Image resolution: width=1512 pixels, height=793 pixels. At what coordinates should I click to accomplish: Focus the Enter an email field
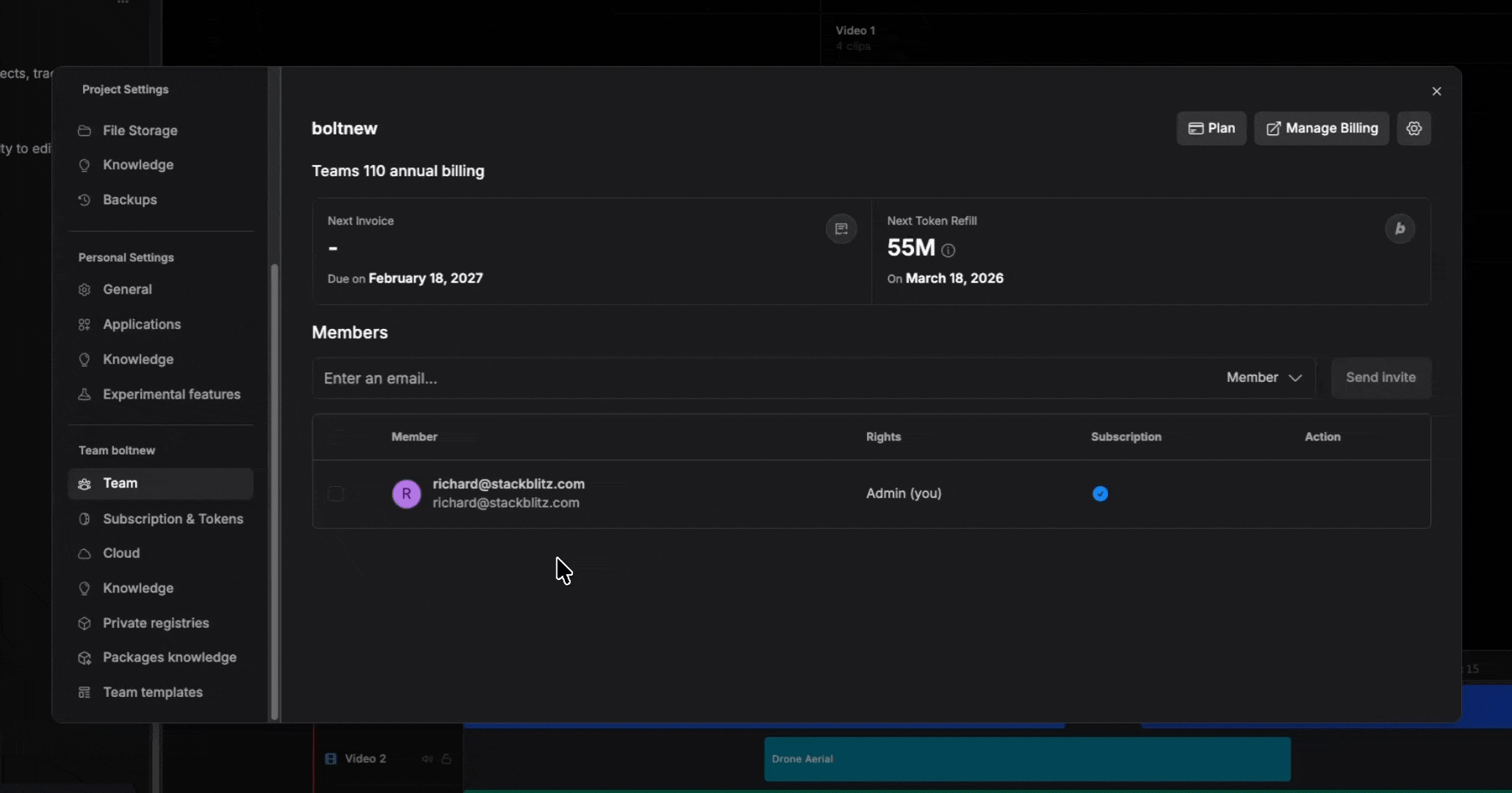(764, 378)
